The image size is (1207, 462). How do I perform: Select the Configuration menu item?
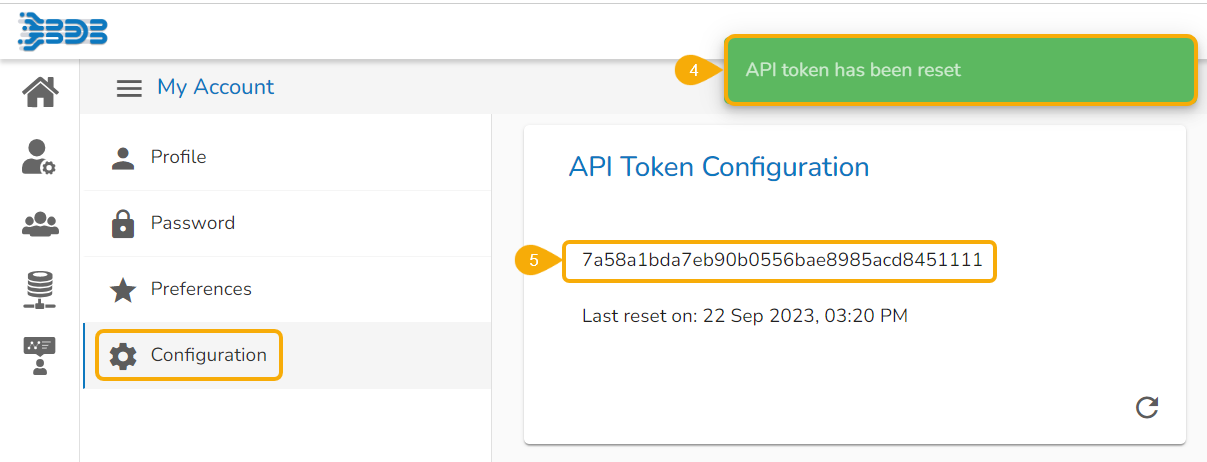[x=208, y=355]
